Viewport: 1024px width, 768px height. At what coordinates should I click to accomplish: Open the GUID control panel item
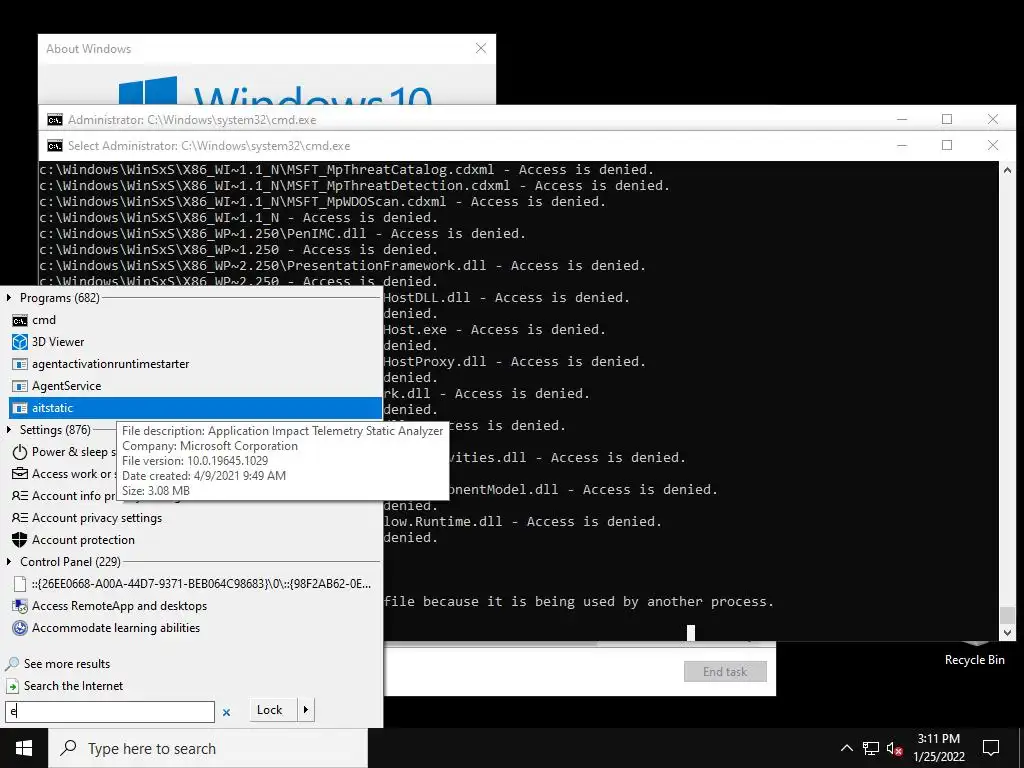(200, 584)
